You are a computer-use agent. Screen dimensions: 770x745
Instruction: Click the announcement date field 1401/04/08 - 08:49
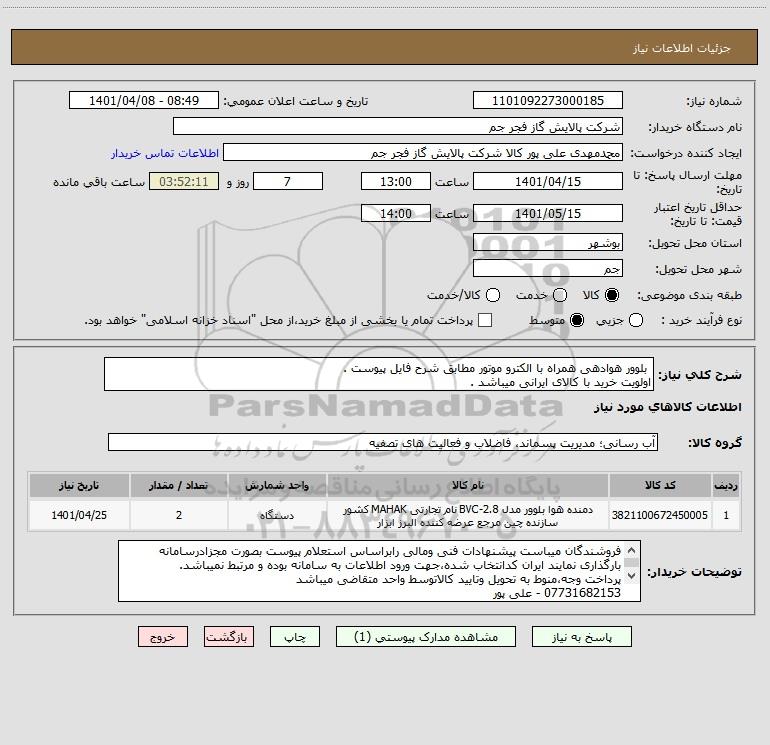144,101
